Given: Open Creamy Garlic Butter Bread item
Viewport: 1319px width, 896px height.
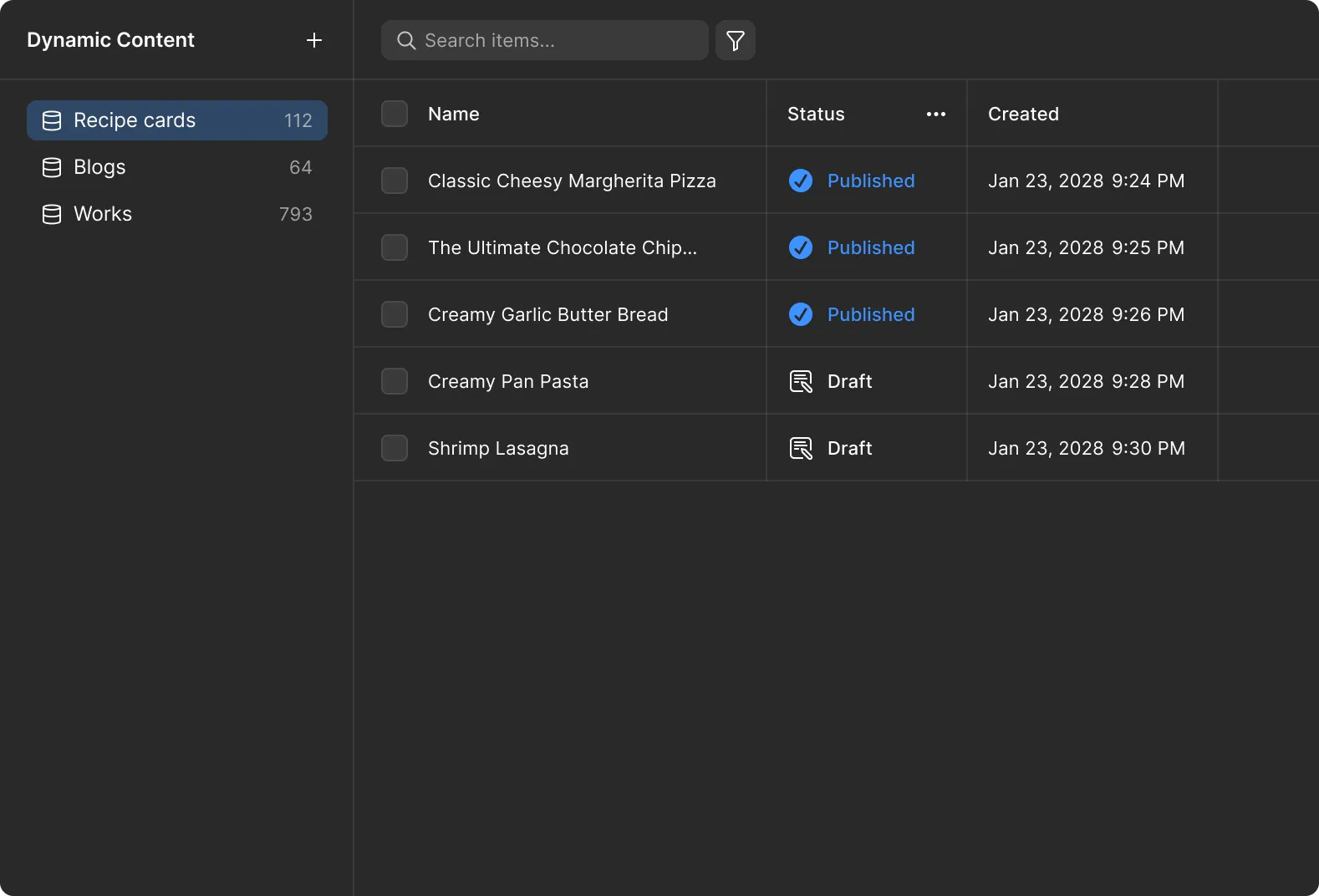Looking at the screenshot, I should click(x=548, y=314).
